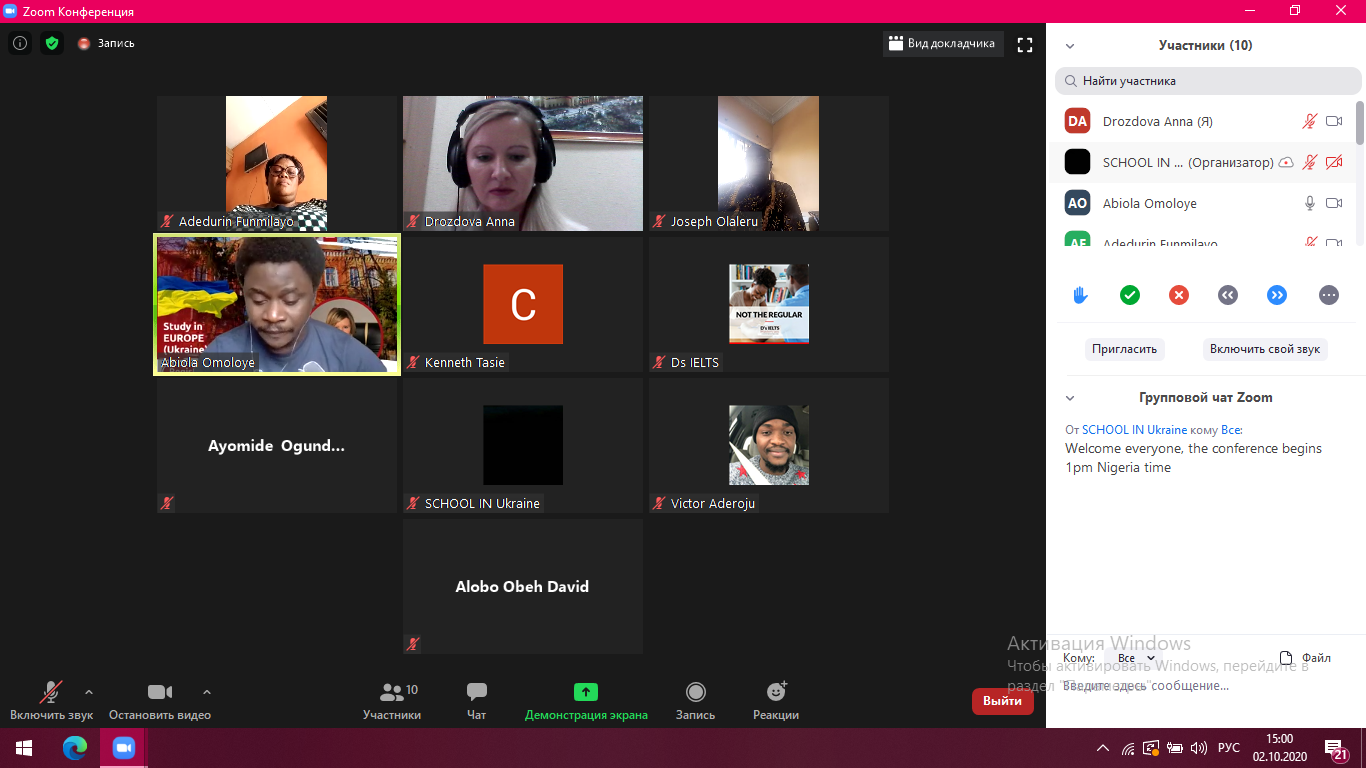Viewport: 1366px width, 768px height.
Task: Click the green Yes checkmark reaction
Action: 1130,295
